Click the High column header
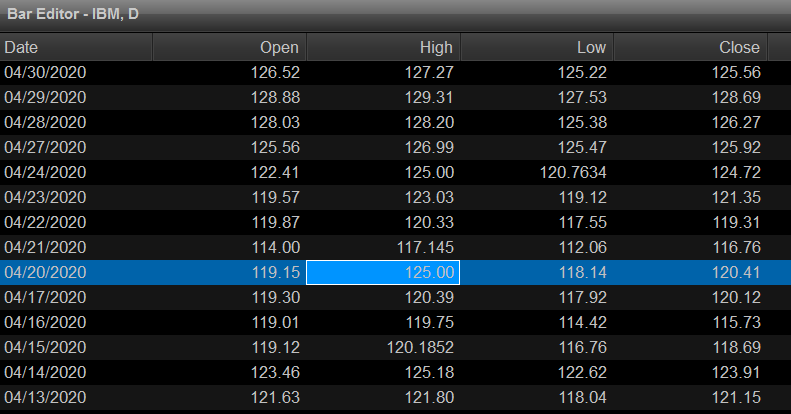Viewport: 791px width, 414px height. pos(383,47)
